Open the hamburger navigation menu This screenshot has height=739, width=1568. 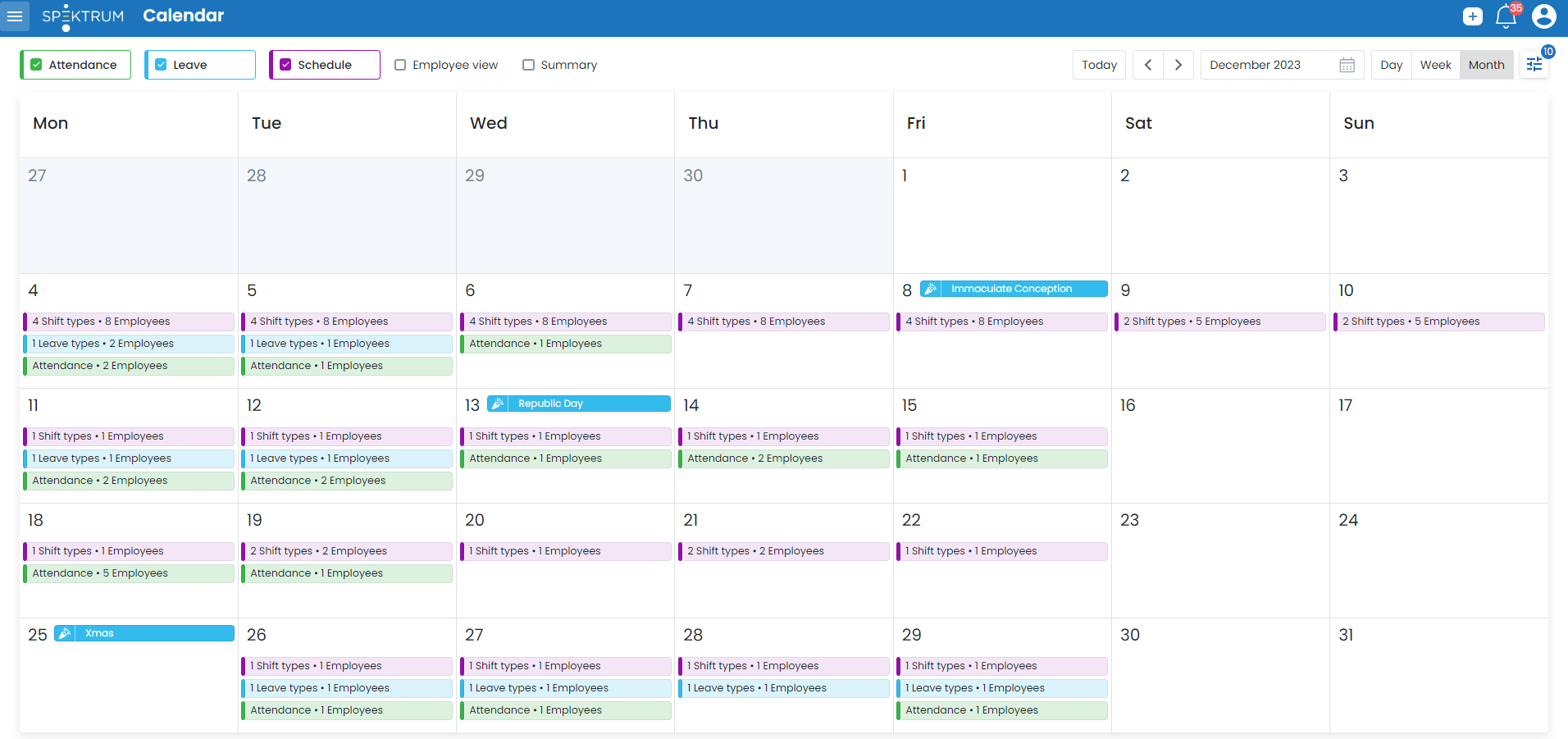[x=15, y=16]
